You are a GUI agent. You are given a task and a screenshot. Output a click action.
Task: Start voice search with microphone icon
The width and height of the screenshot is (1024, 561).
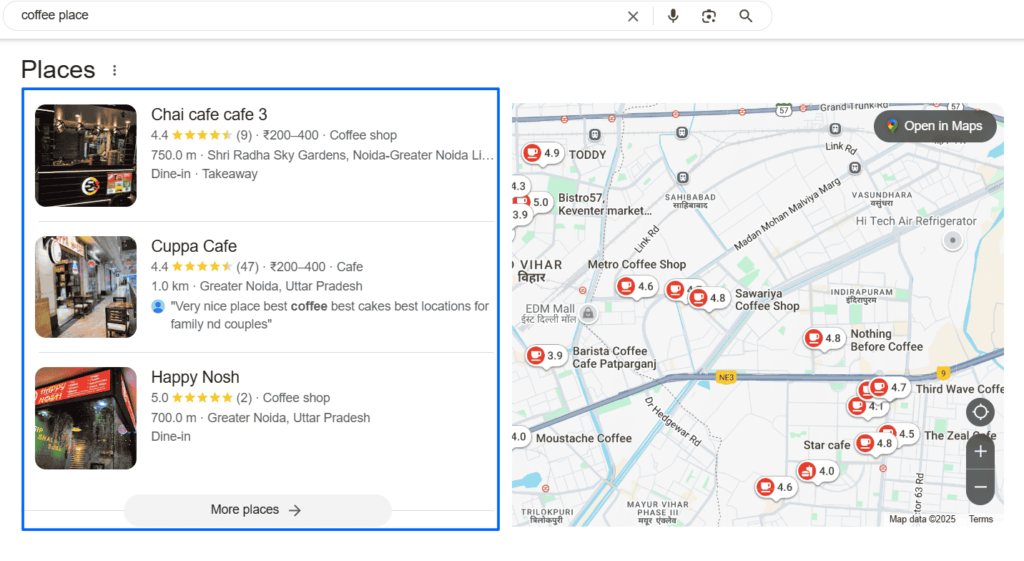point(673,16)
